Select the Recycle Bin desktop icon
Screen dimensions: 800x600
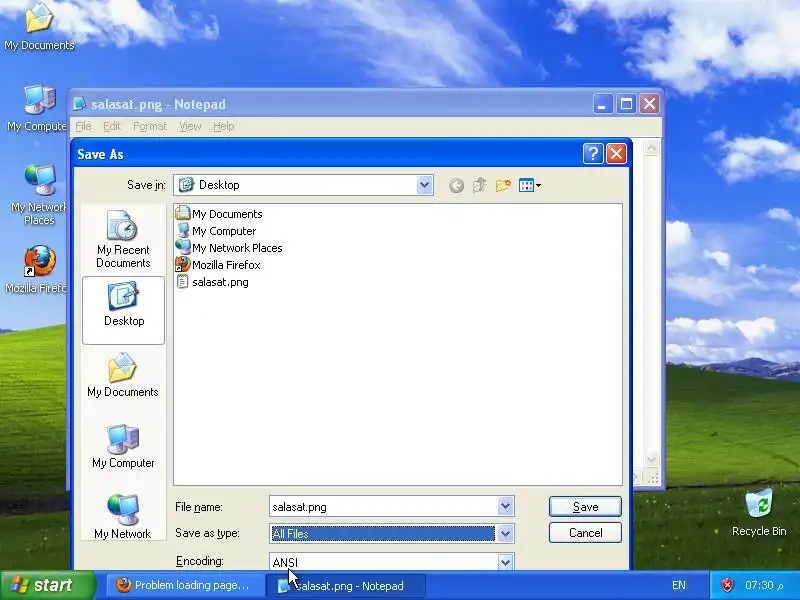759,513
